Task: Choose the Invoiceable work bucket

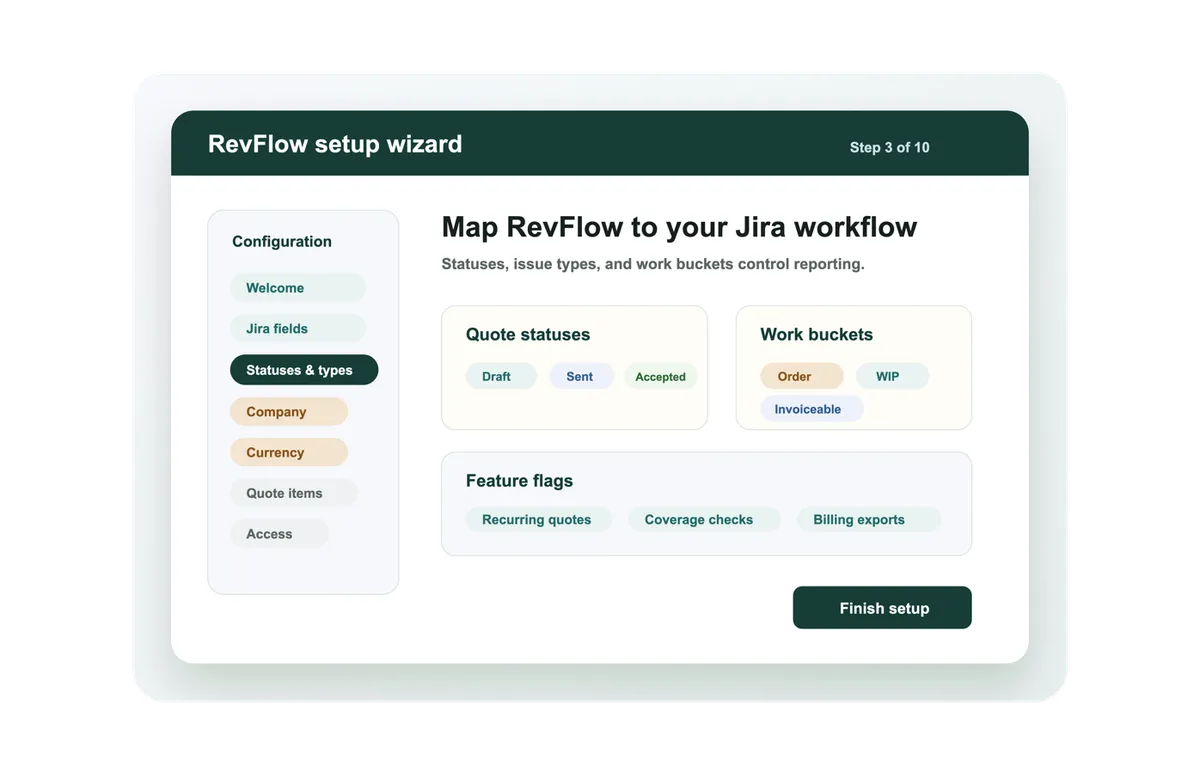Action: click(x=811, y=409)
